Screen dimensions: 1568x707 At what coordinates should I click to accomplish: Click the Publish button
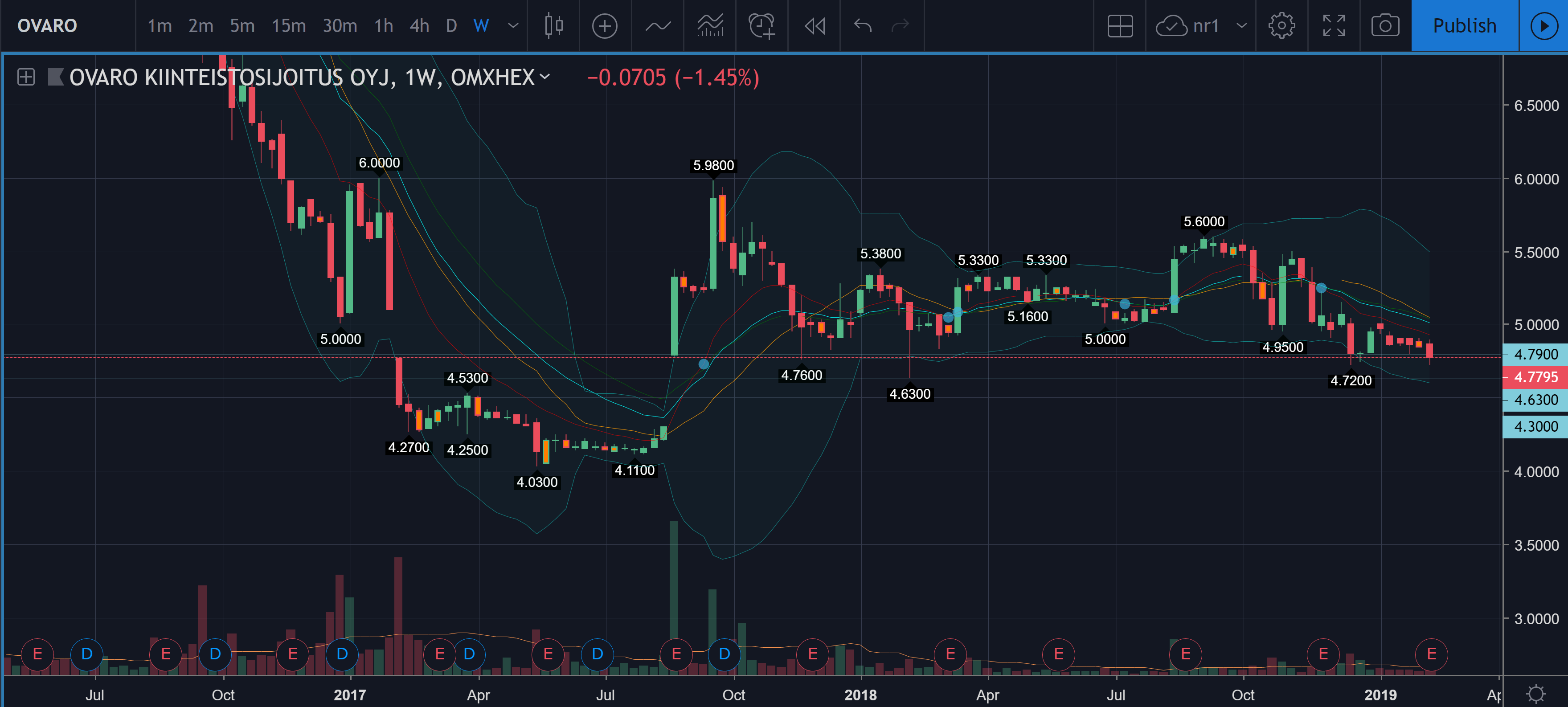[1464, 25]
